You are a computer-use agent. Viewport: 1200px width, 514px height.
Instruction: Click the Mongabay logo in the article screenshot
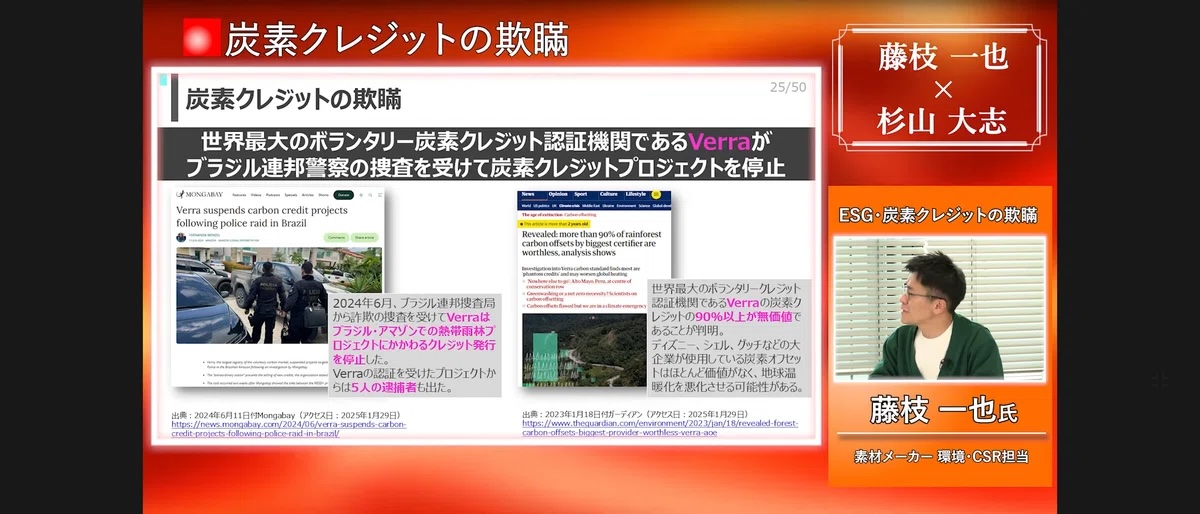tap(198, 194)
